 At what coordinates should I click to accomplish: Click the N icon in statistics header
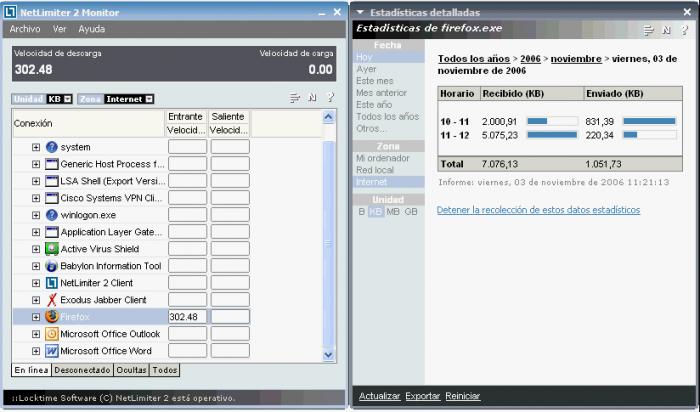[667, 30]
